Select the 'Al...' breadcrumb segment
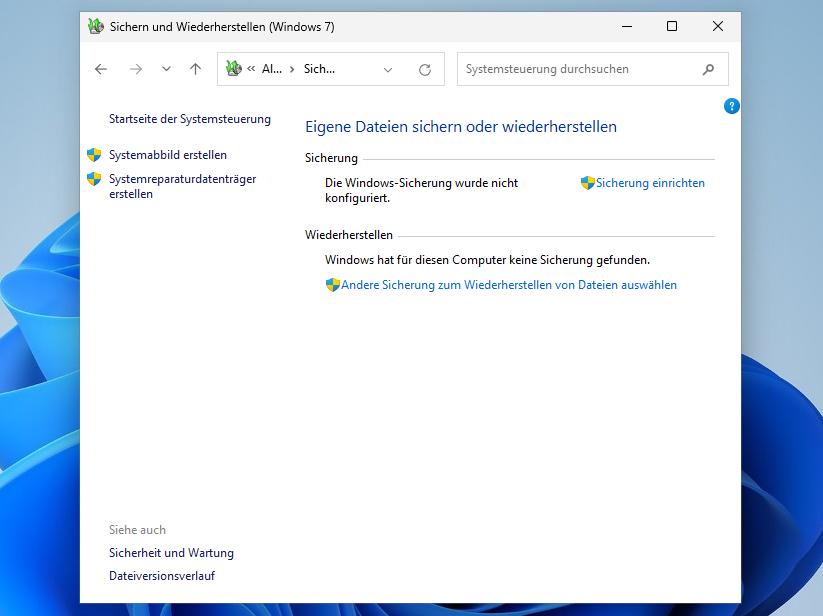Viewport: 823px width, 616px height. click(272, 70)
